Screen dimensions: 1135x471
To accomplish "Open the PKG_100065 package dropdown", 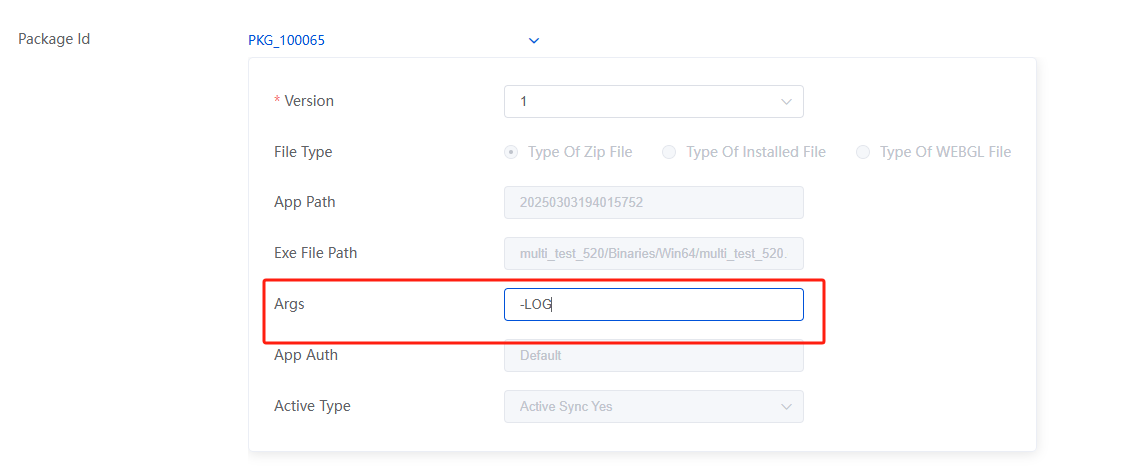I will [x=393, y=41].
